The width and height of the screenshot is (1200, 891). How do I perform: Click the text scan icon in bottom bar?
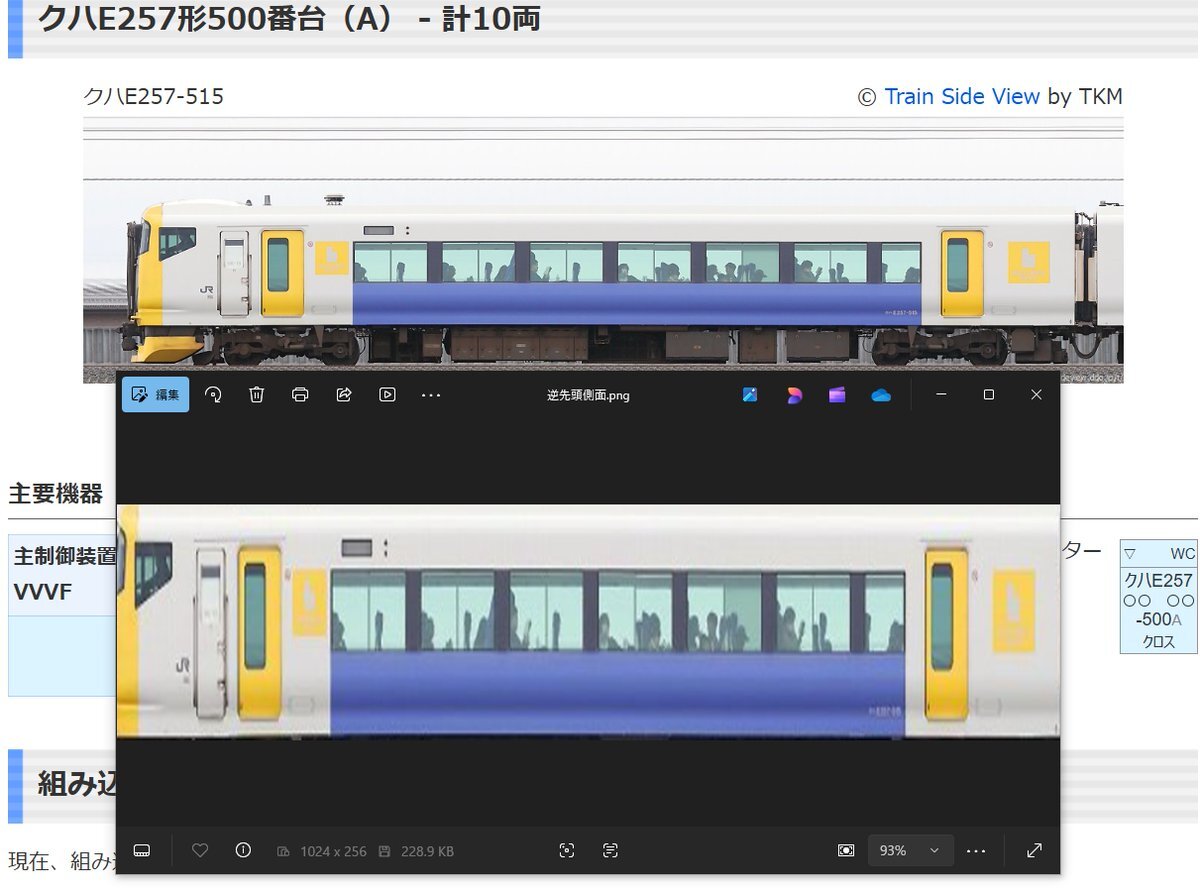[x=611, y=850]
